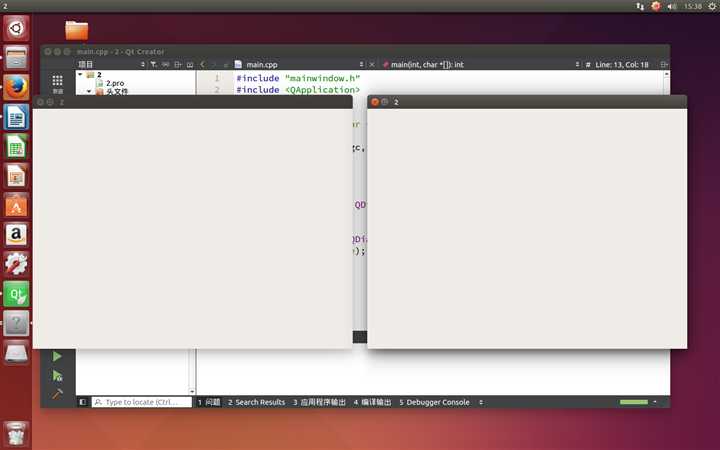Open Files manager from launcher
This screenshot has width=720, height=450.
coord(16,58)
